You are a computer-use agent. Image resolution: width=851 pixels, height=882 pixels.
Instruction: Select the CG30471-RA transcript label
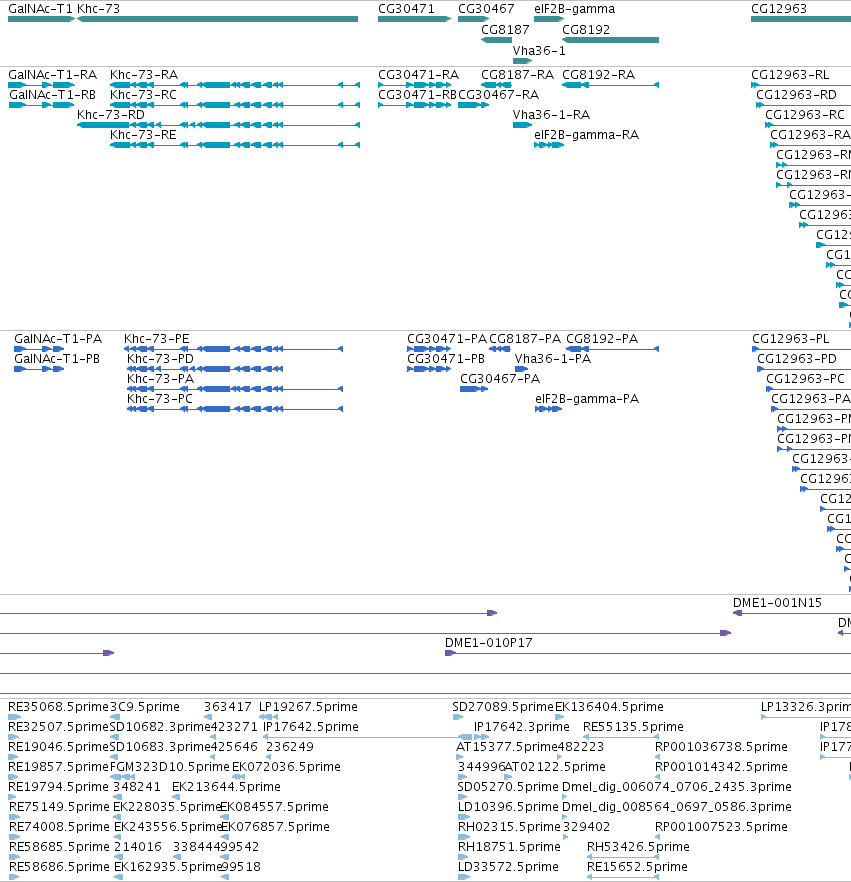click(x=418, y=75)
